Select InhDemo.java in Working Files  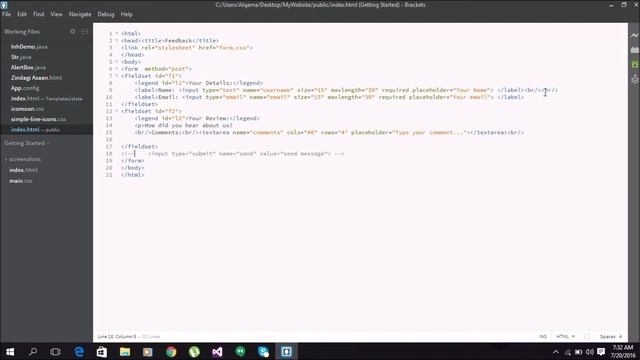(x=29, y=47)
